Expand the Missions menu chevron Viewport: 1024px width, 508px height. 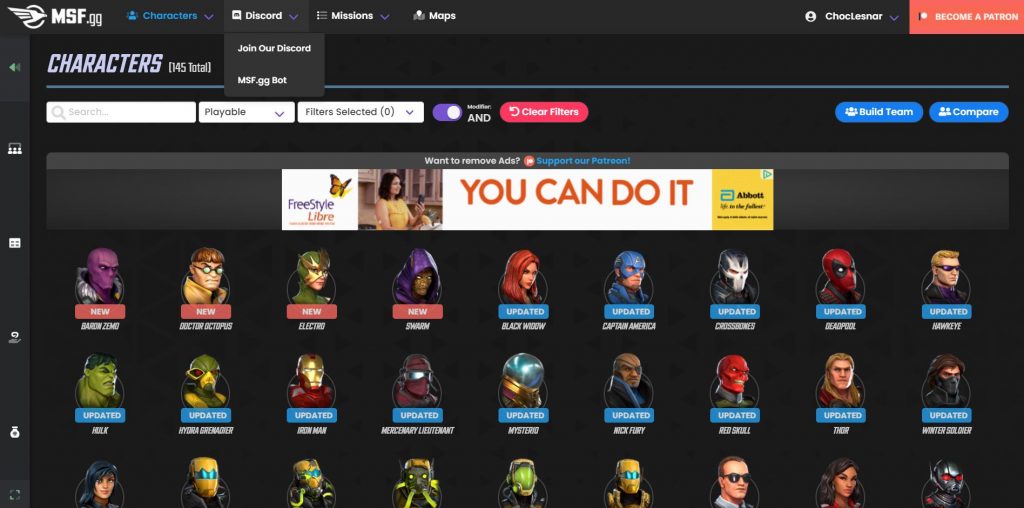point(385,17)
